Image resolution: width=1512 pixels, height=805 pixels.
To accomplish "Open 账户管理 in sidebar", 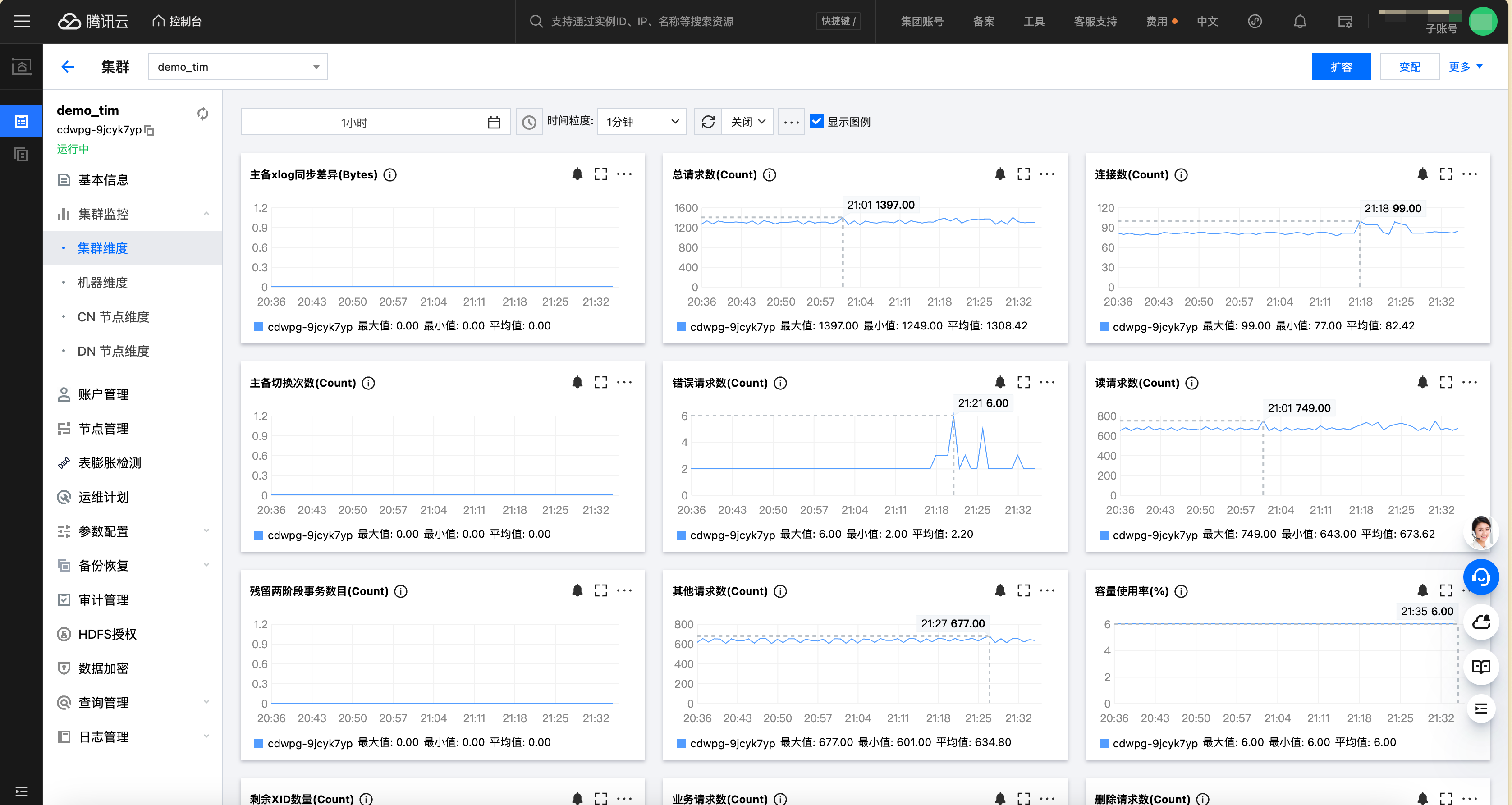I will [103, 394].
